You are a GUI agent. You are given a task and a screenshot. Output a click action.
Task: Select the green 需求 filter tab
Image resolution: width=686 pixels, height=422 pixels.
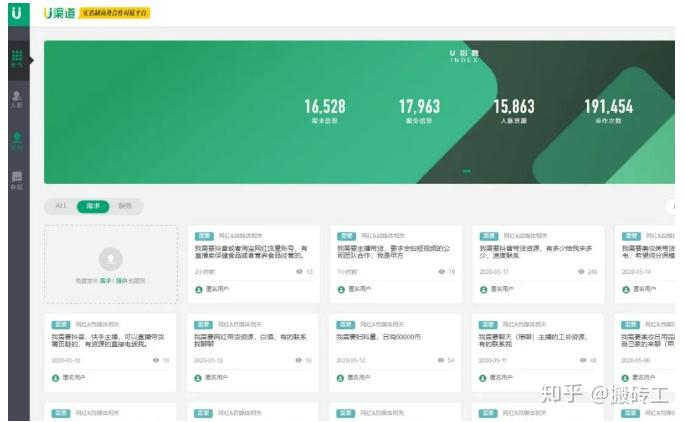pos(93,206)
